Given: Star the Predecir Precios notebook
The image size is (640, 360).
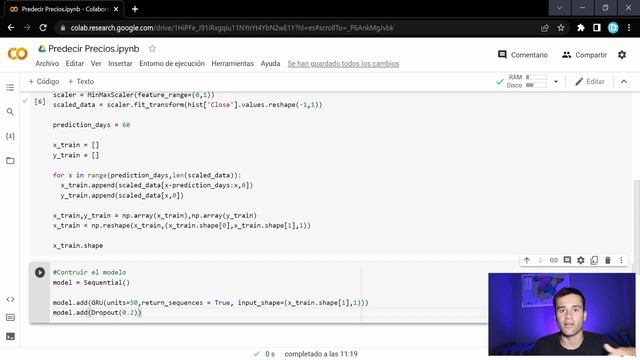Looking at the screenshot, I should tap(152, 49).
